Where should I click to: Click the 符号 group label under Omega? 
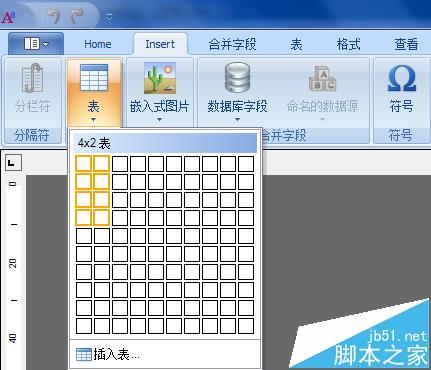coord(400,136)
